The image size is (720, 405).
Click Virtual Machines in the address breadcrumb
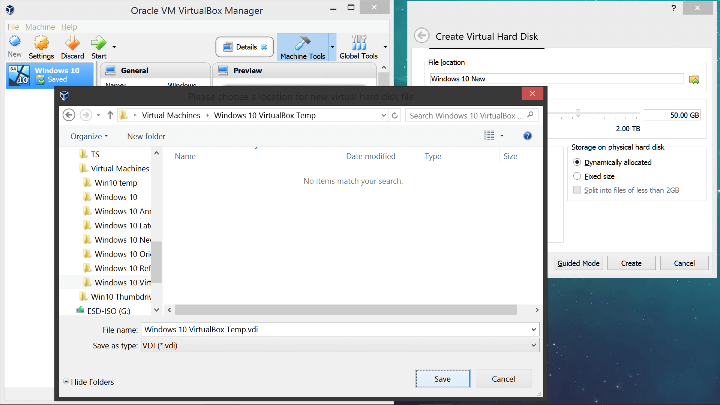171,115
